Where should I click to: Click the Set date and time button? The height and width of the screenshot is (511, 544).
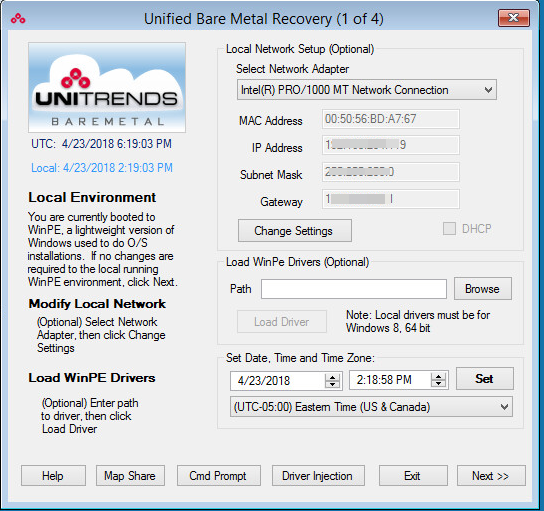(485, 378)
